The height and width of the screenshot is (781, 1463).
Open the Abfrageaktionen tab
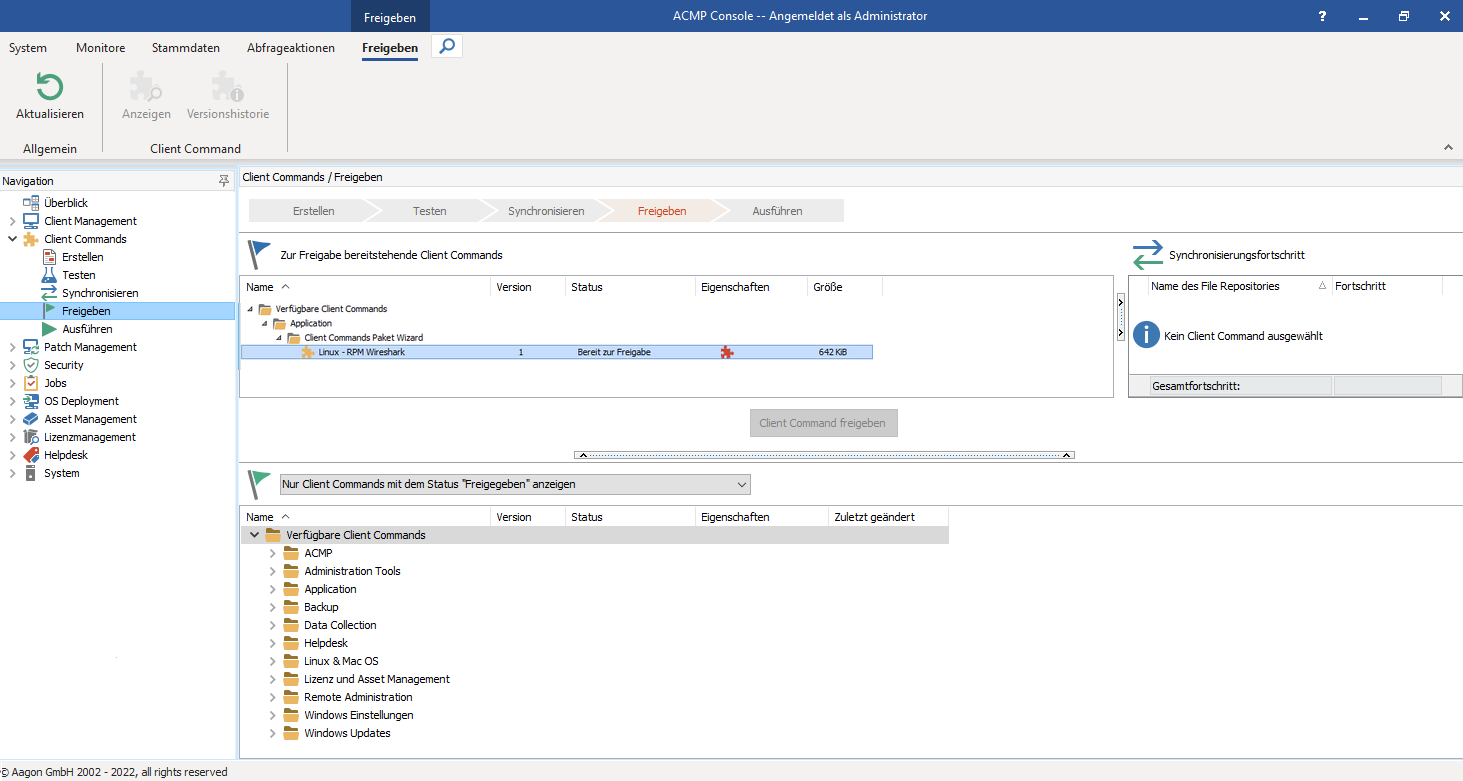290,47
